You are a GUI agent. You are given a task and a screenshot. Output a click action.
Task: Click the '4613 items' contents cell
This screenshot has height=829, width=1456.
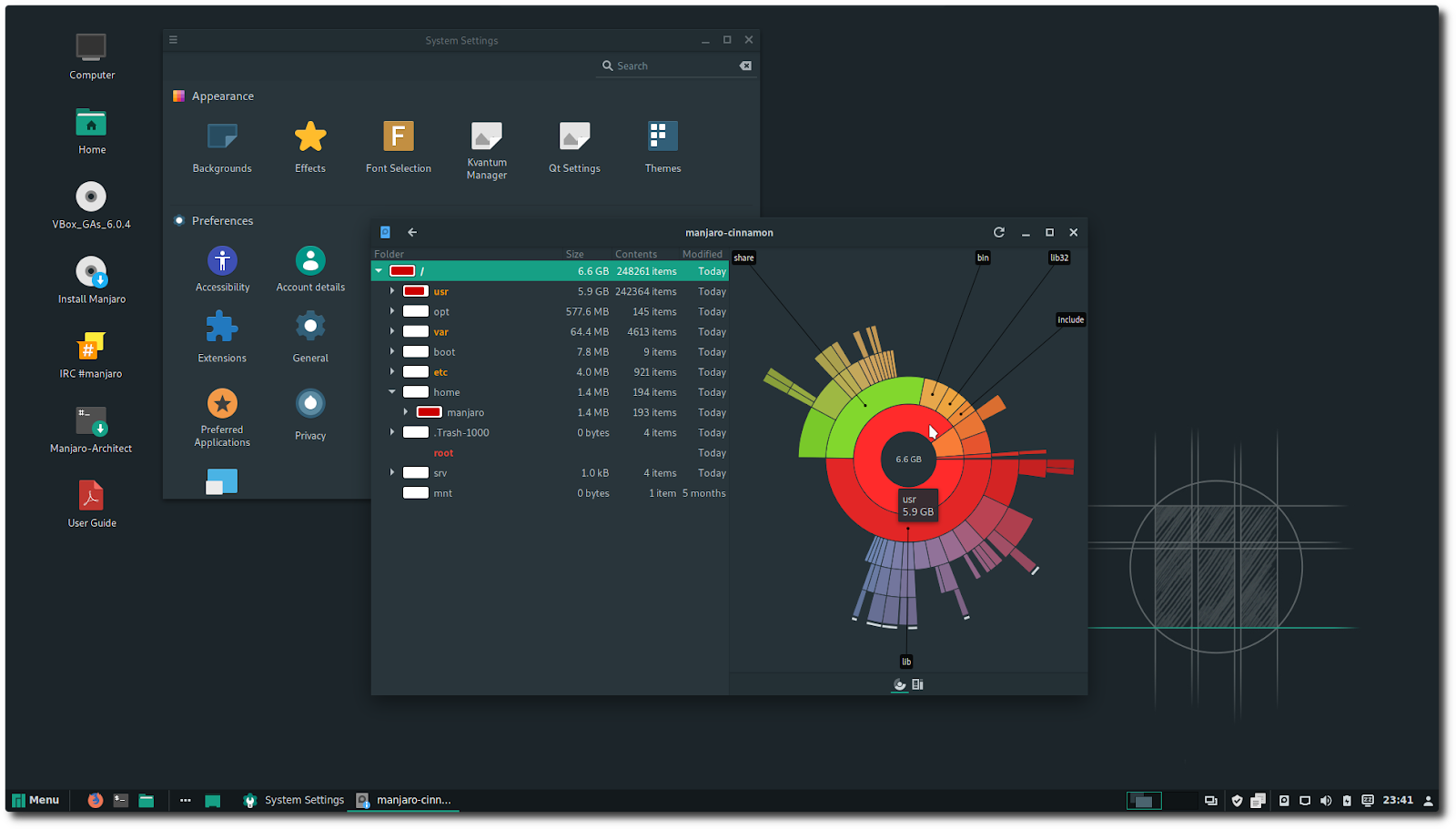click(652, 331)
